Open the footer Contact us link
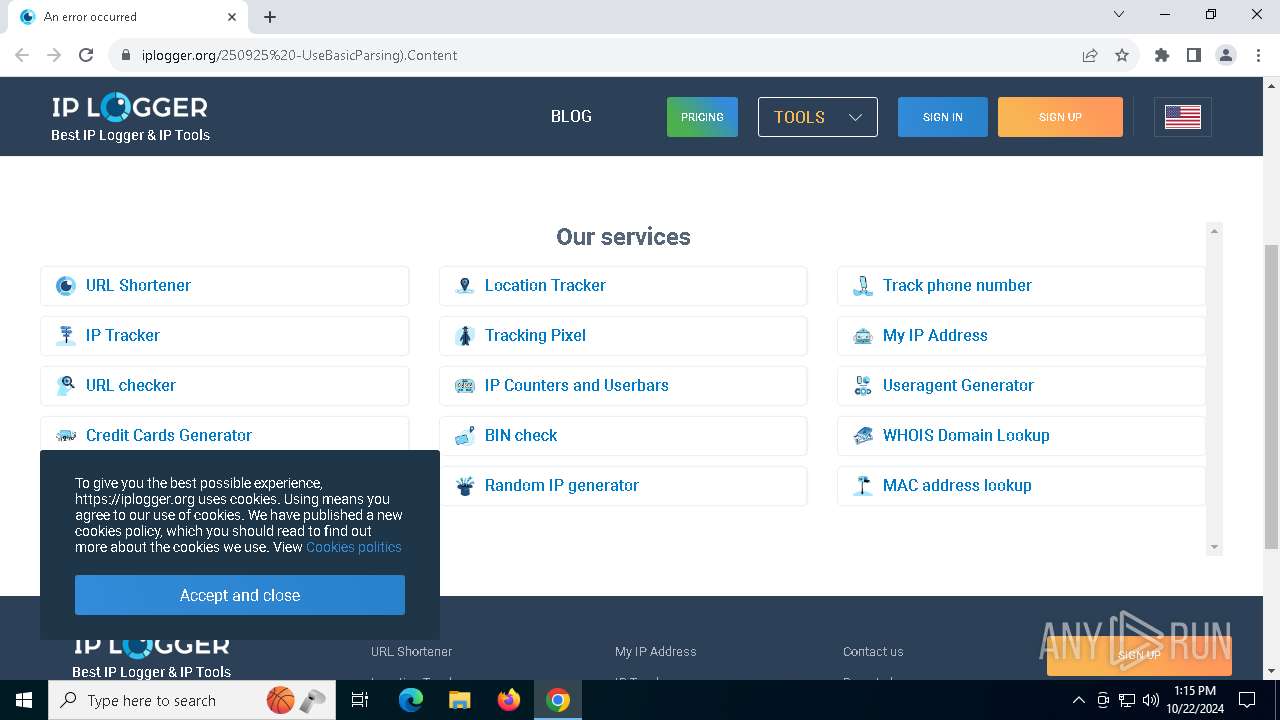Viewport: 1280px width, 720px height. (x=873, y=651)
